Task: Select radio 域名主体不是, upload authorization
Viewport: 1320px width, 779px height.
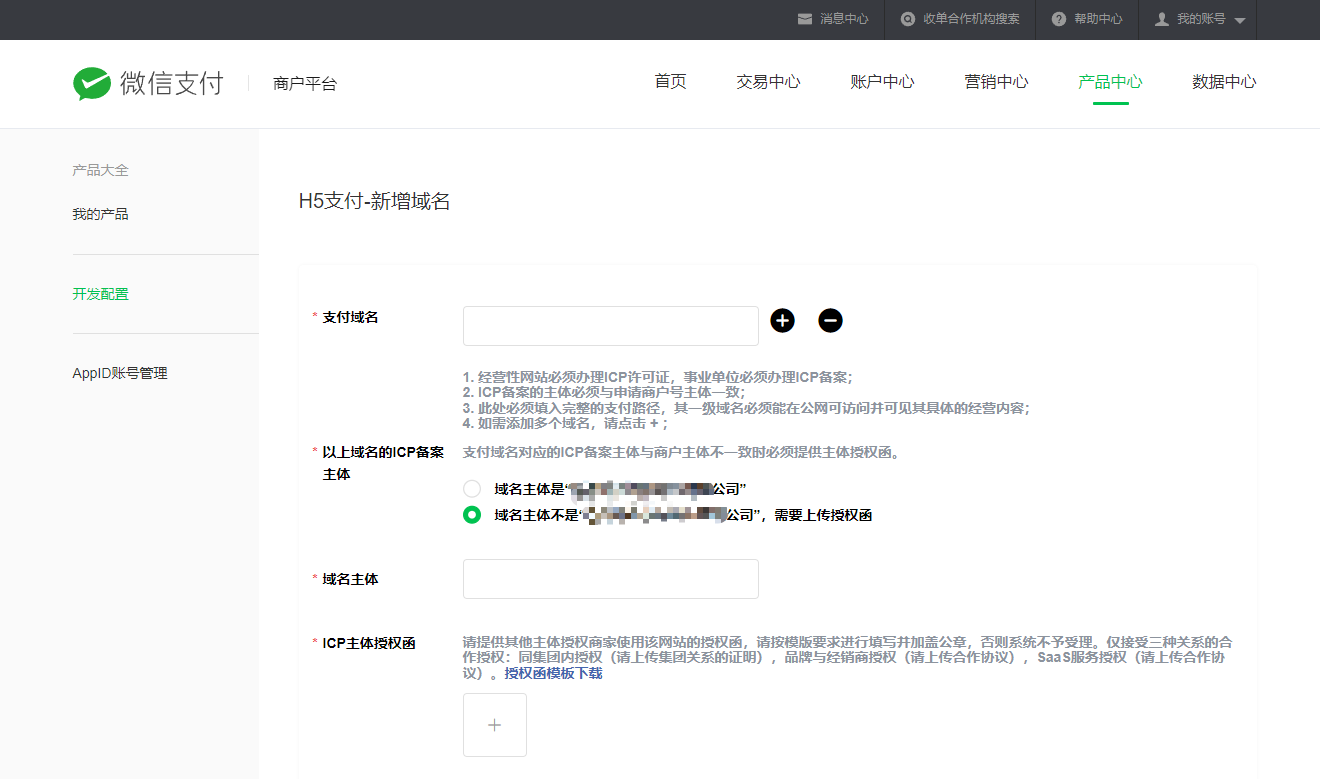Action: (472, 515)
